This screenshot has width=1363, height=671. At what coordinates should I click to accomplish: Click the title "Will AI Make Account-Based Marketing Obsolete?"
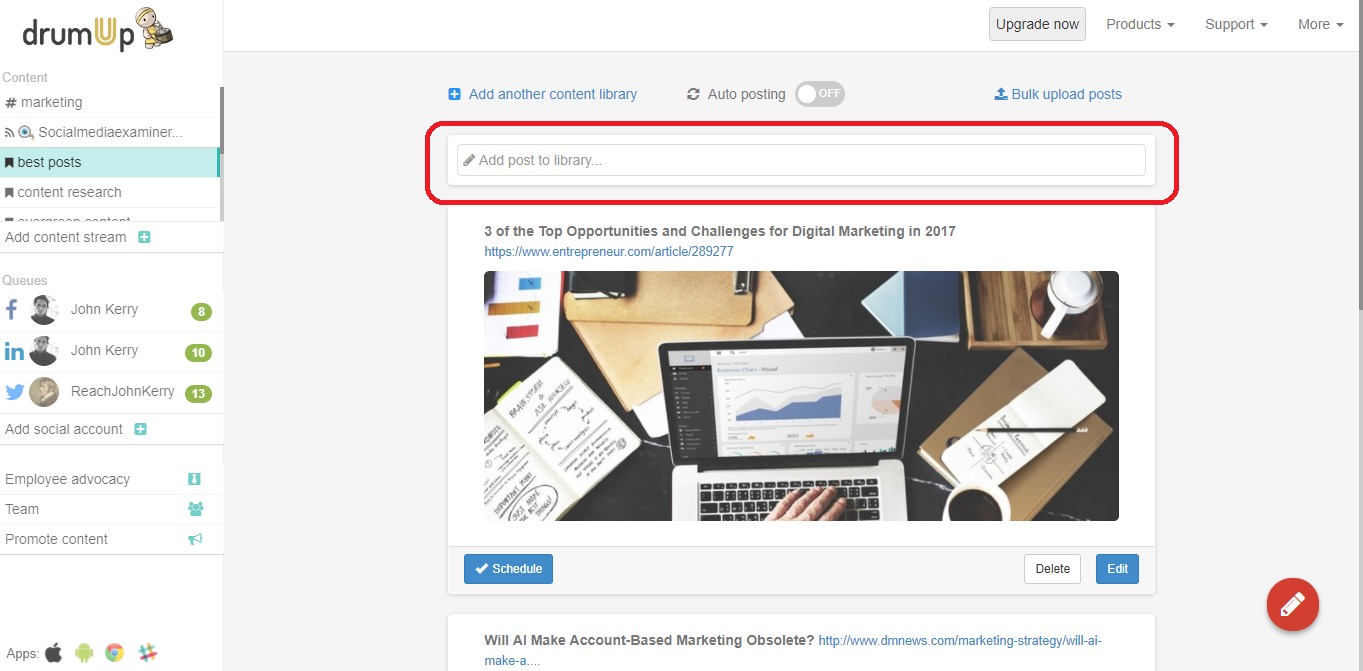649,640
